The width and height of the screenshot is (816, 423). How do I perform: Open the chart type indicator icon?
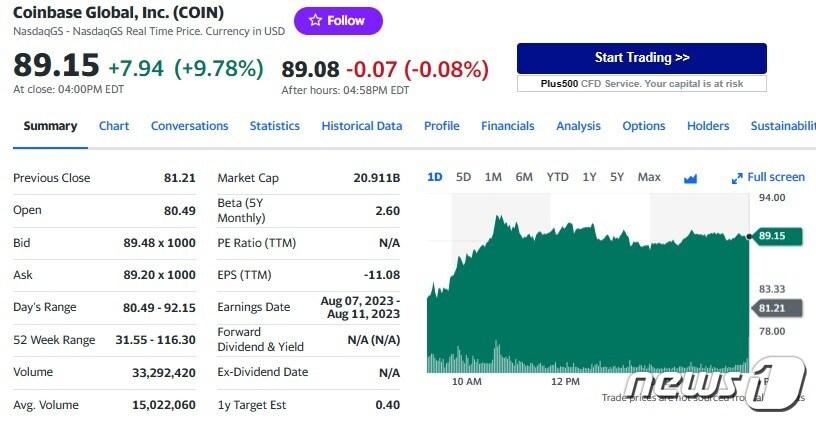(x=690, y=178)
